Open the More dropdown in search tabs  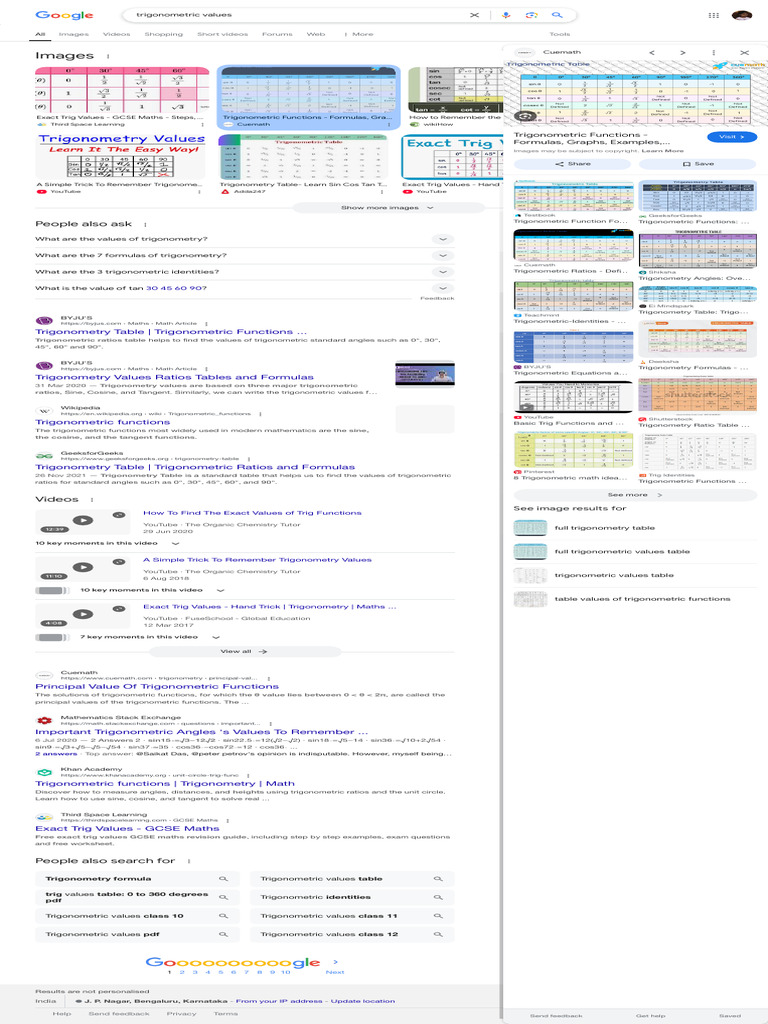(359, 34)
